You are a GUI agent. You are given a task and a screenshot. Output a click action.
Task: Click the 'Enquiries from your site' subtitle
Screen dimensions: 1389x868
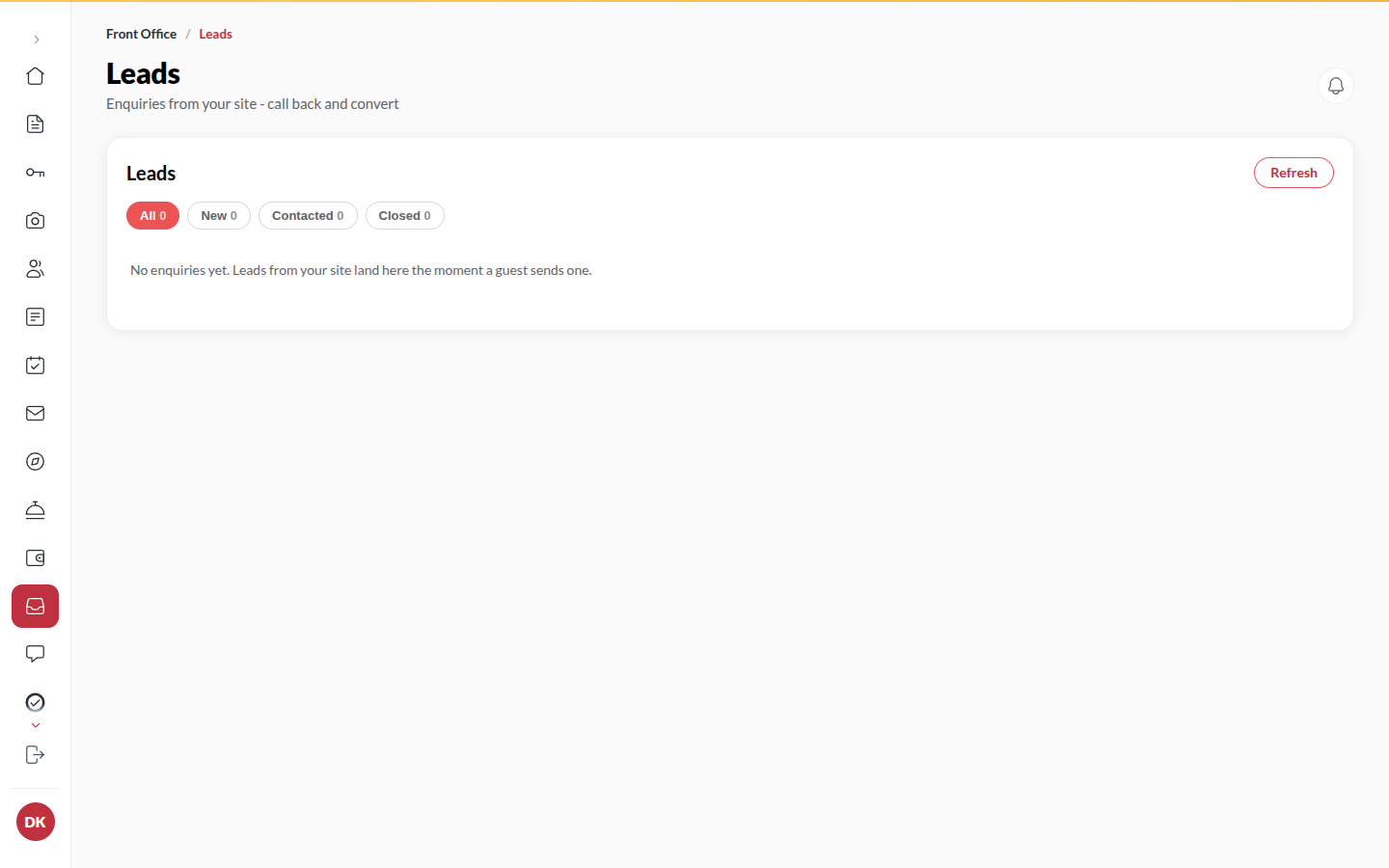[253, 104]
